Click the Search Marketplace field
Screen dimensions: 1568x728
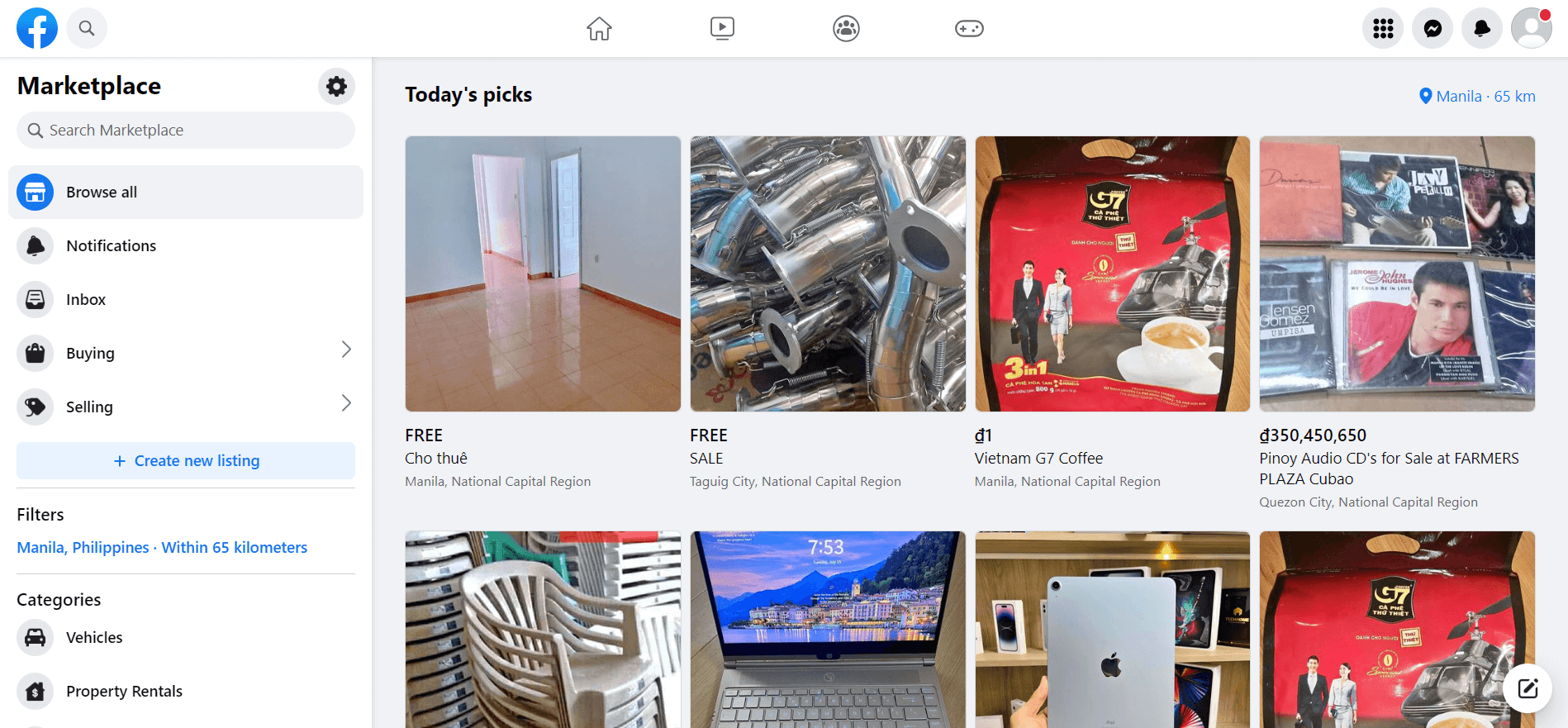(x=186, y=130)
